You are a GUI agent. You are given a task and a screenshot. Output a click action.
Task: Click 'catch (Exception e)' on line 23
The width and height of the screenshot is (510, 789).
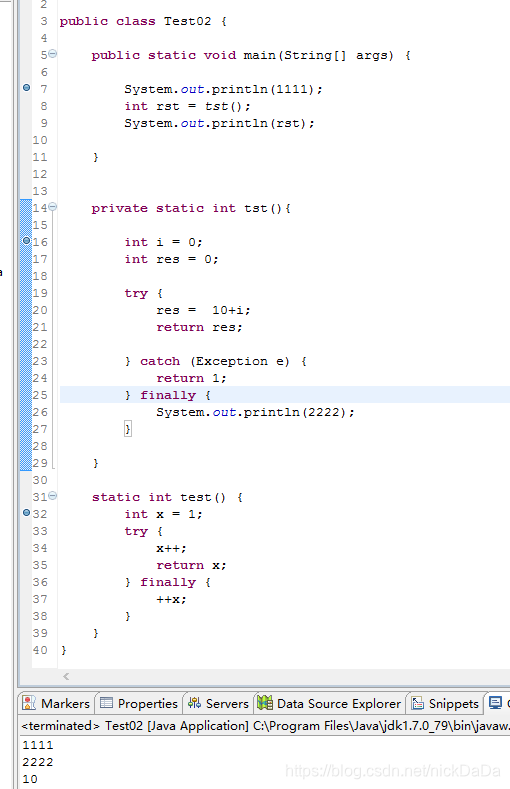215,361
